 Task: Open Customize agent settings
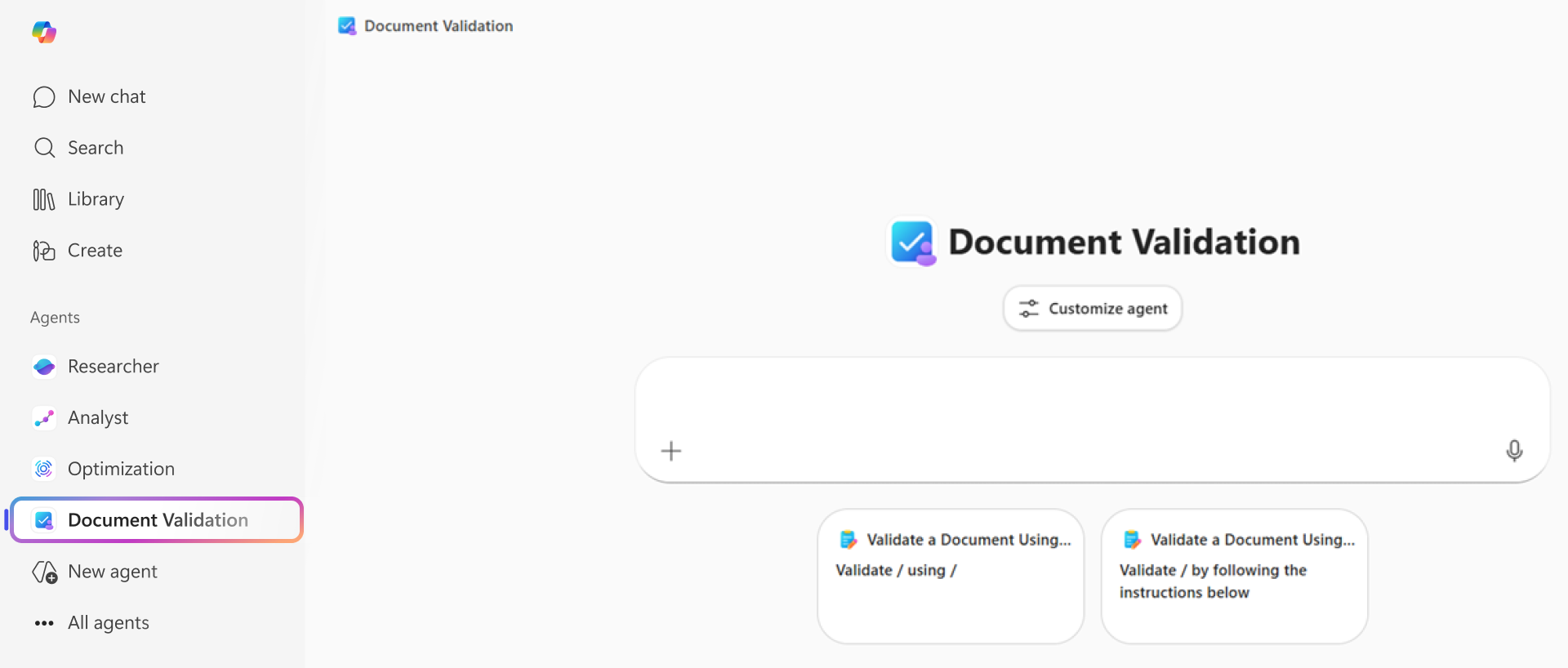[1093, 309]
